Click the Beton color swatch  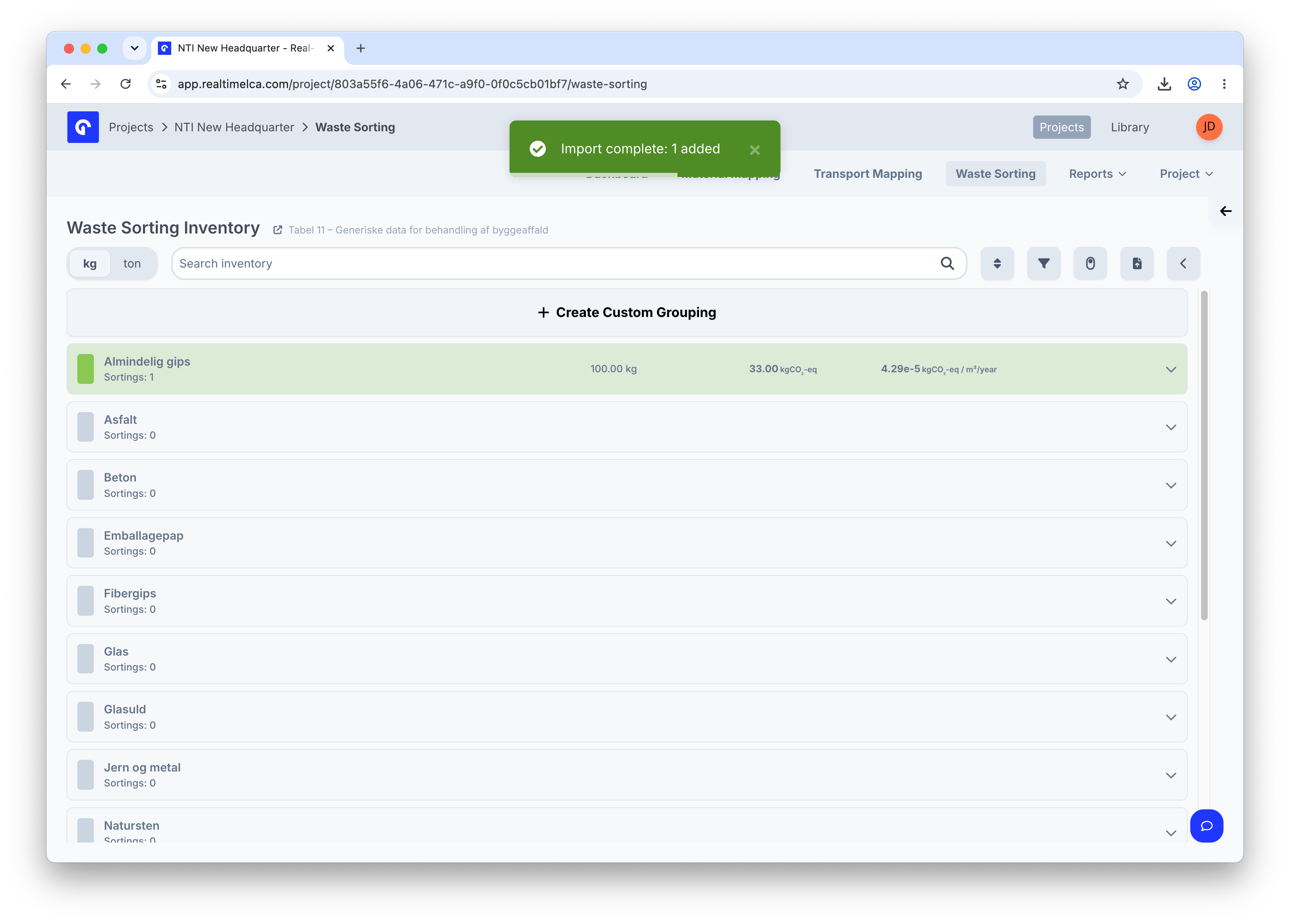85,485
